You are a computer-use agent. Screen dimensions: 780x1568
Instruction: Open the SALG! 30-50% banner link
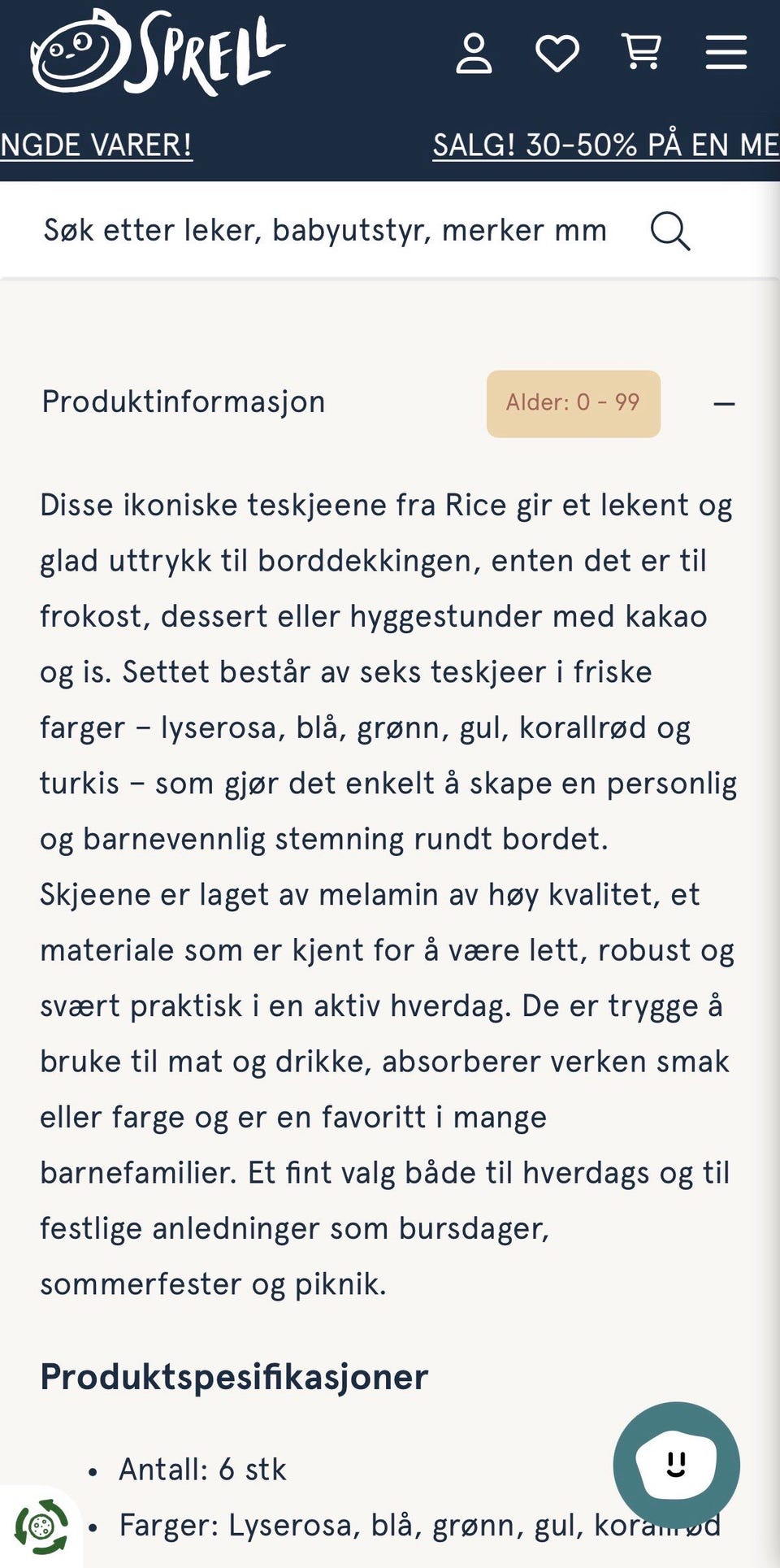(x=605, y=146)
